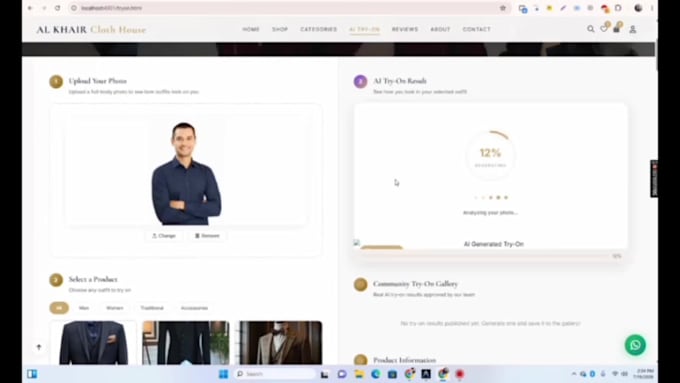This screenshot has width=680, height=383.
Task: Click the AL KHAIR Cloth House logo
Action: (x=91, y=29)
